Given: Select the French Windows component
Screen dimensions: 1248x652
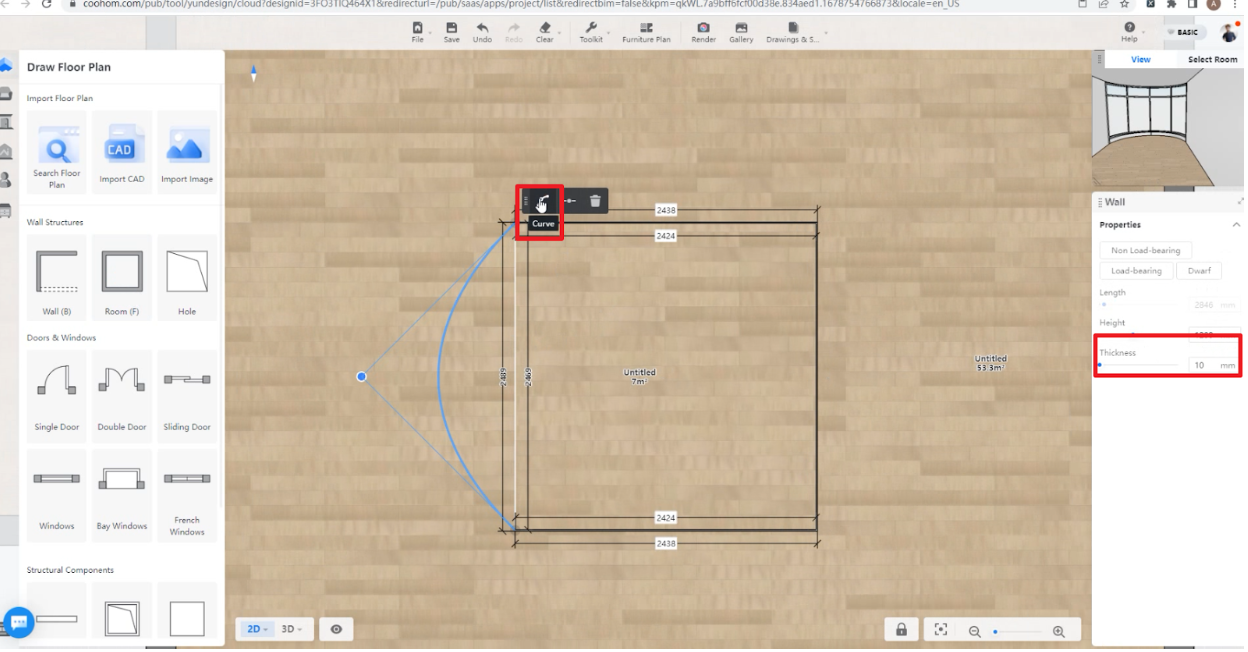Looking at the screenshot, I should click(187, 494).
